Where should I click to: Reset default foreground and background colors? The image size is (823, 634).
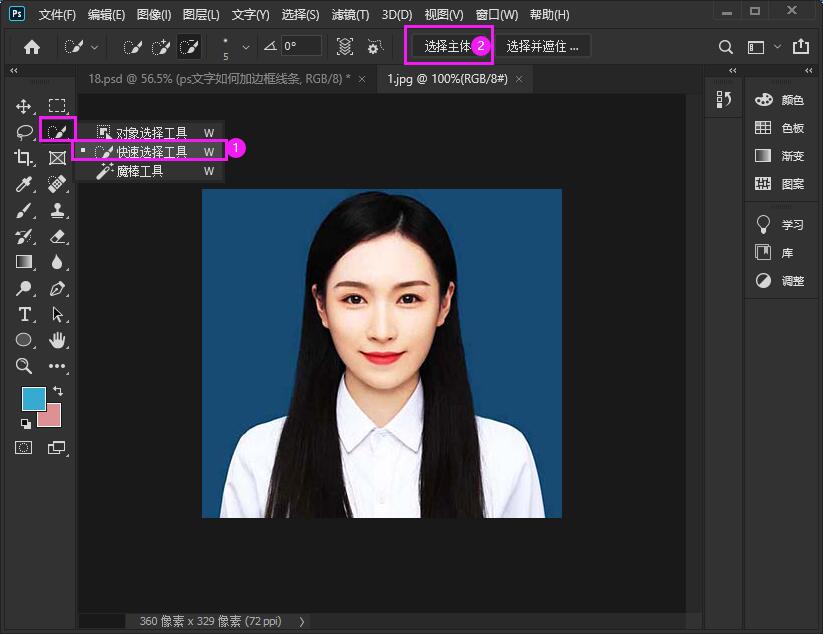pos(25,424)
